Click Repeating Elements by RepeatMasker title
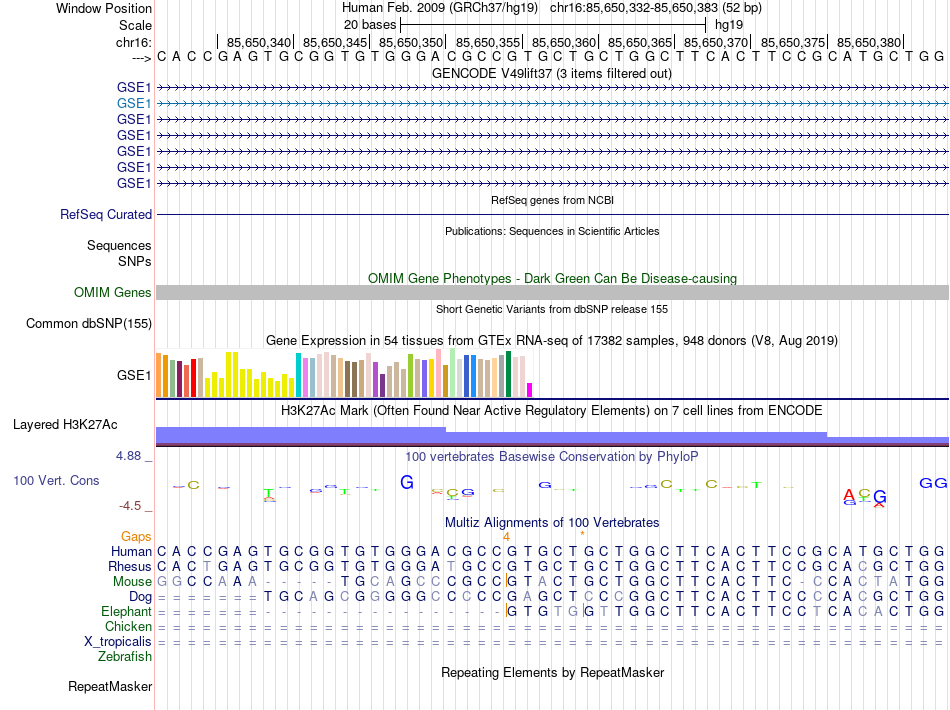The height and width of the screenshot is (710, 950). point(553,672)
